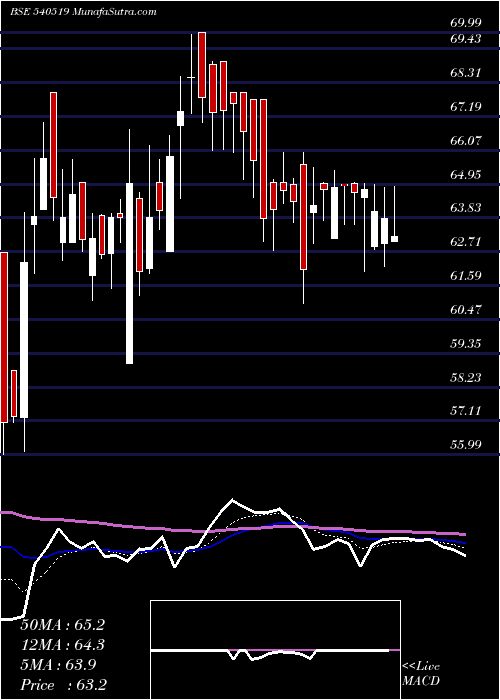Click the 67.19 price axis label

pyautogui.click(x=465, y=106)
